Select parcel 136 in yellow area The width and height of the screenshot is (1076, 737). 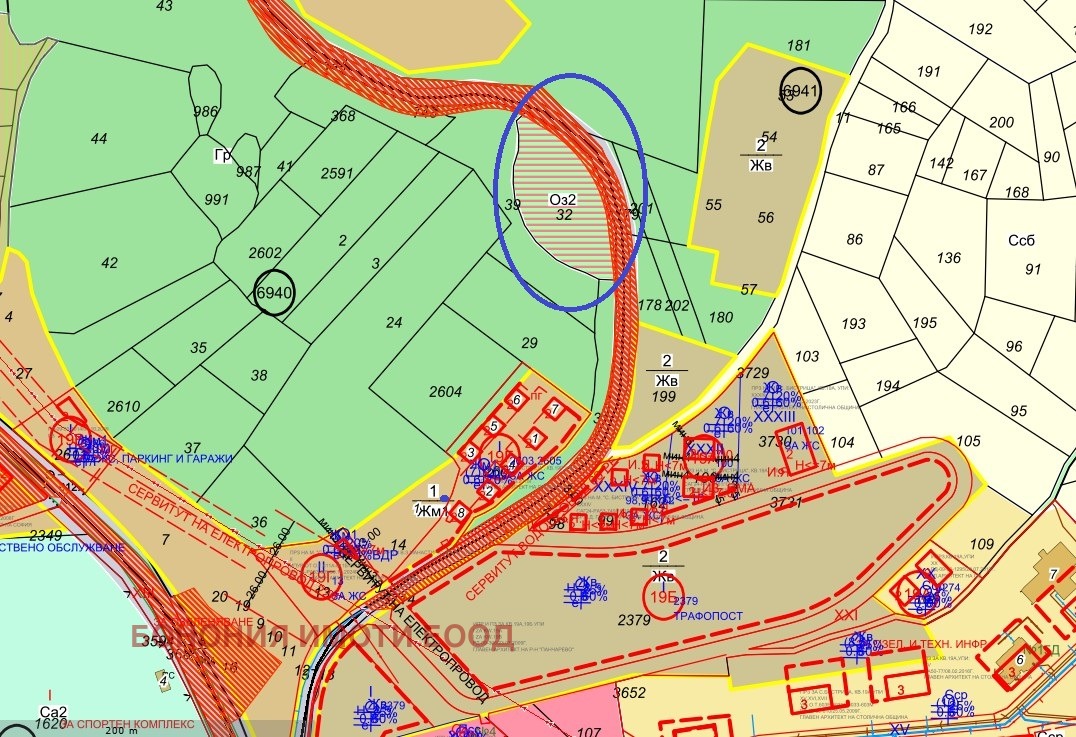click(948, 259)
